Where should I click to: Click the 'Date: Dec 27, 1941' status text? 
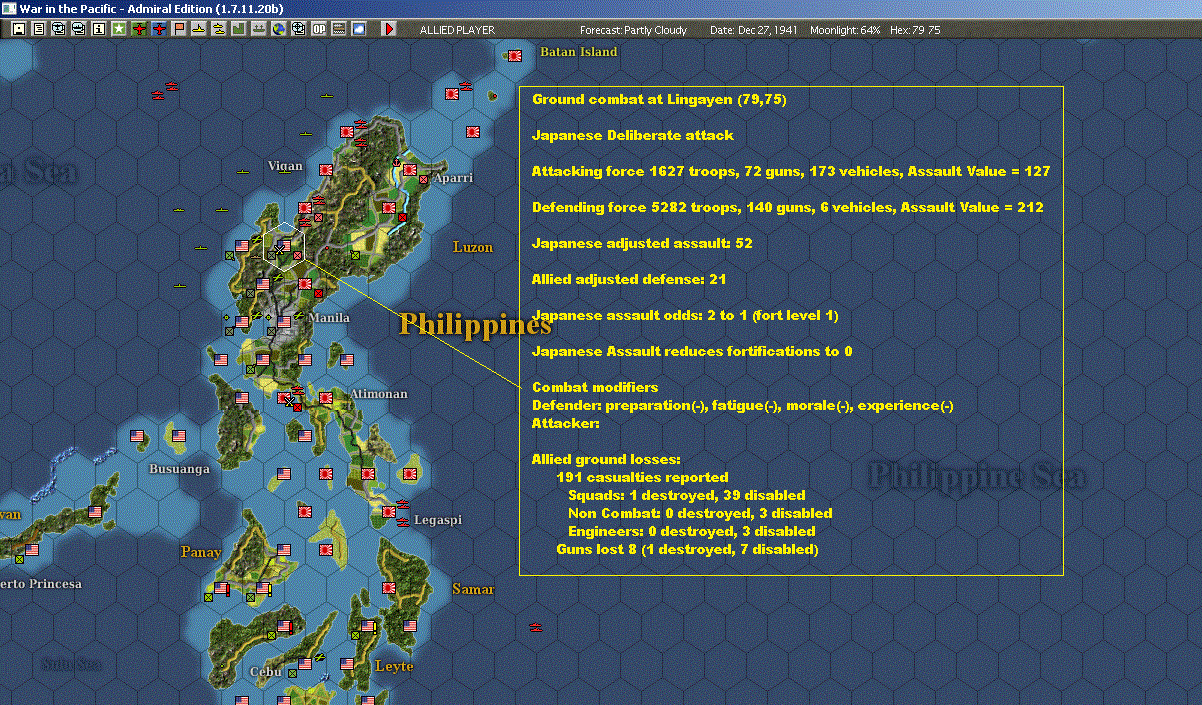tap(753, 30)
